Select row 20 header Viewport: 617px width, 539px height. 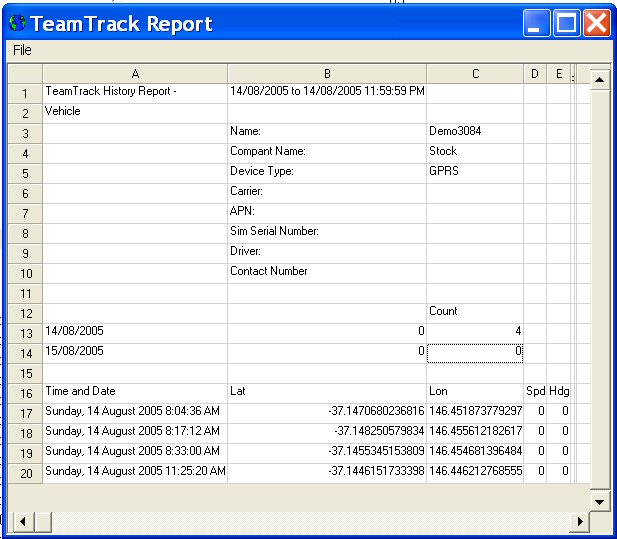(x=25, y=473)
